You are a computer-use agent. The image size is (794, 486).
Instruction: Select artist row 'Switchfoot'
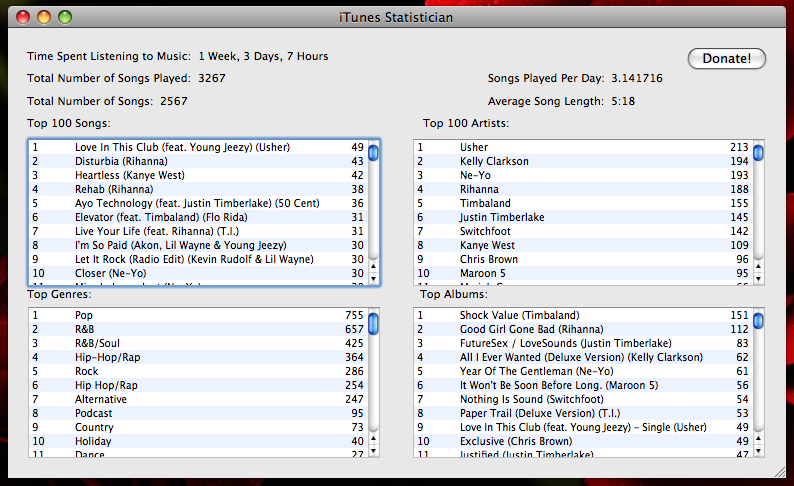(x=583, y=231)
